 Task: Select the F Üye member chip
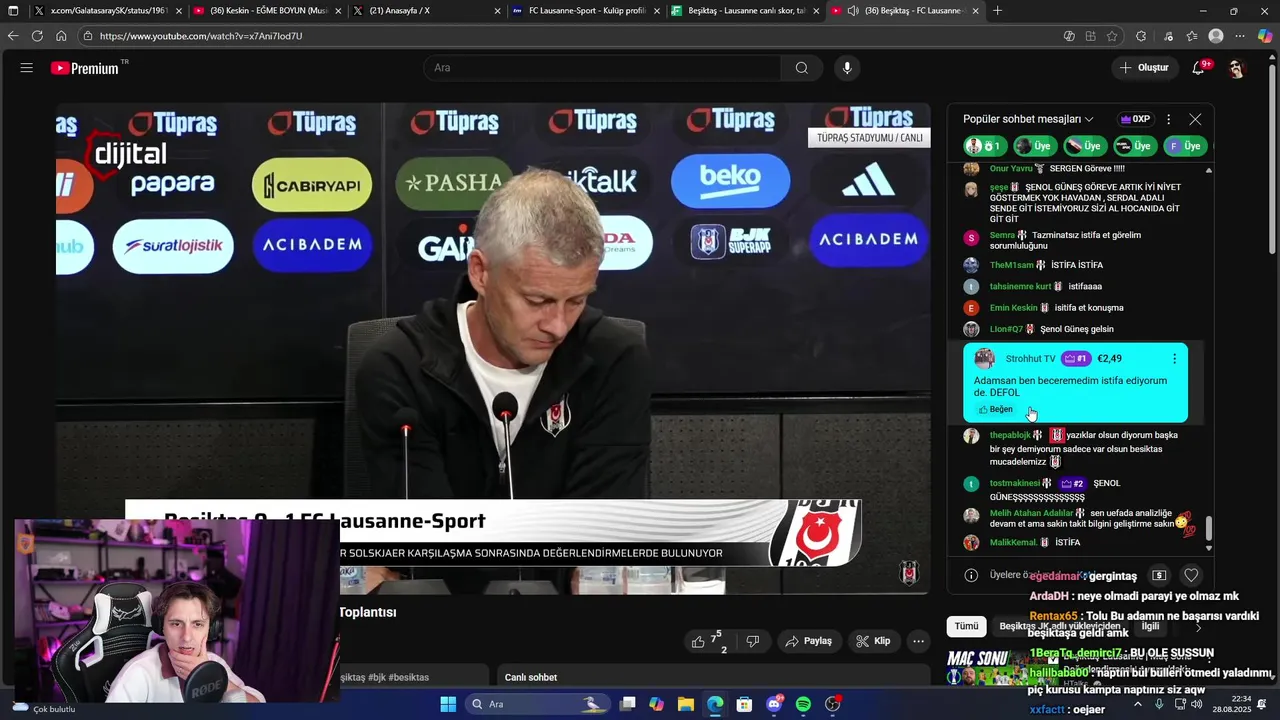coord(1184,146)
